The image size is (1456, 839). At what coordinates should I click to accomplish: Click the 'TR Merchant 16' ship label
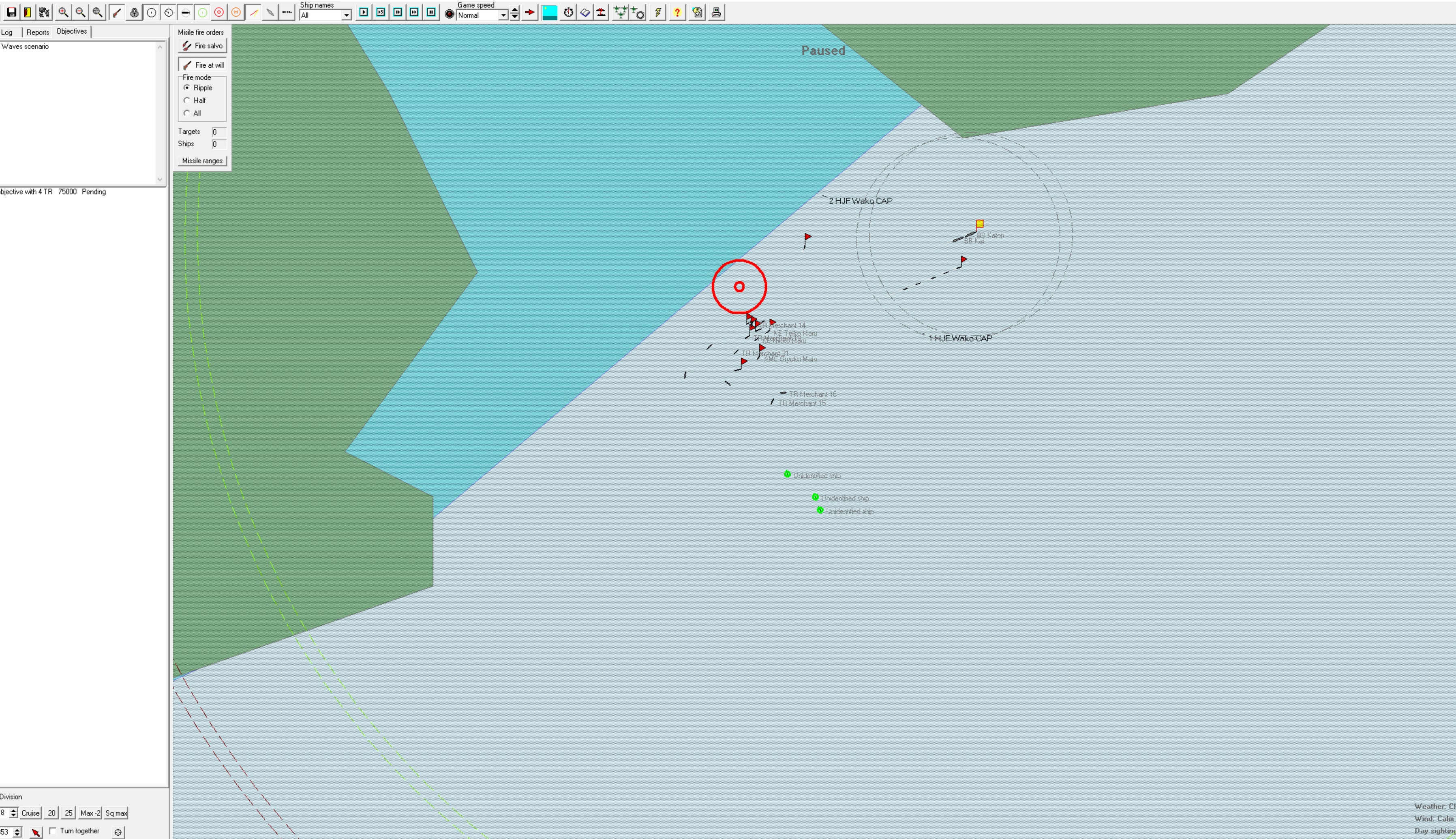click(x=812, y=394)
